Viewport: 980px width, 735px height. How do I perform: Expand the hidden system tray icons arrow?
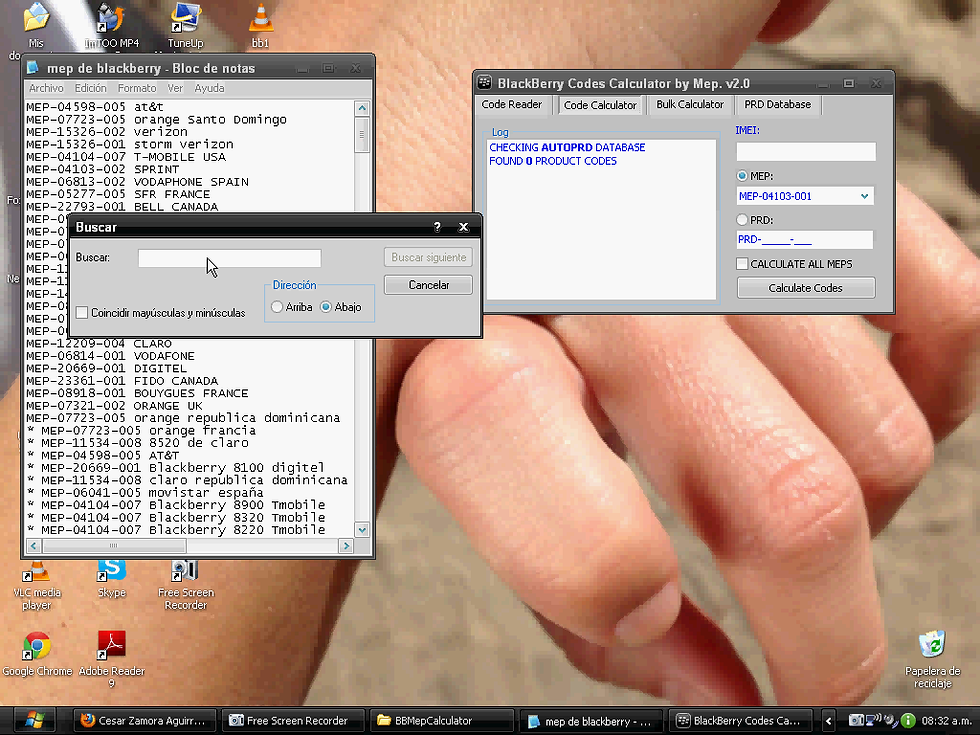coord(829,721)
